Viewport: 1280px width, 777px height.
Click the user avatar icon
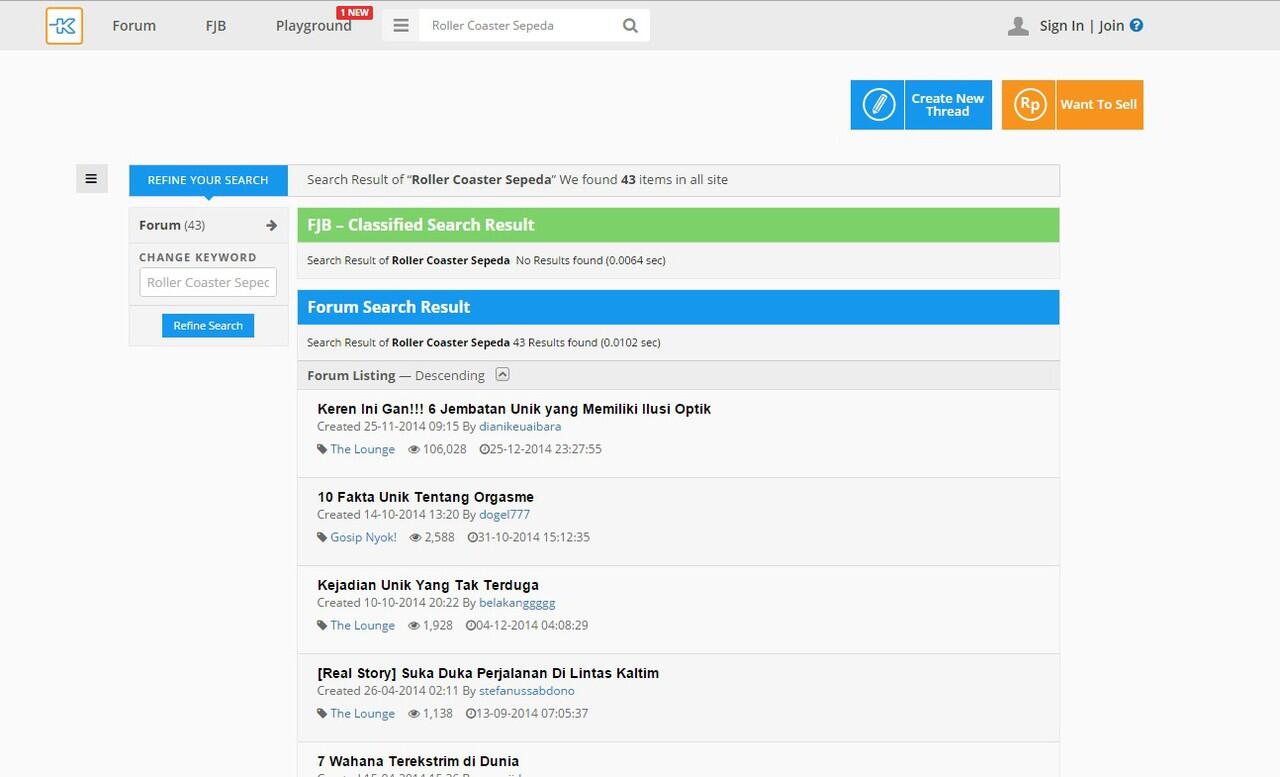click(1018, 26)
